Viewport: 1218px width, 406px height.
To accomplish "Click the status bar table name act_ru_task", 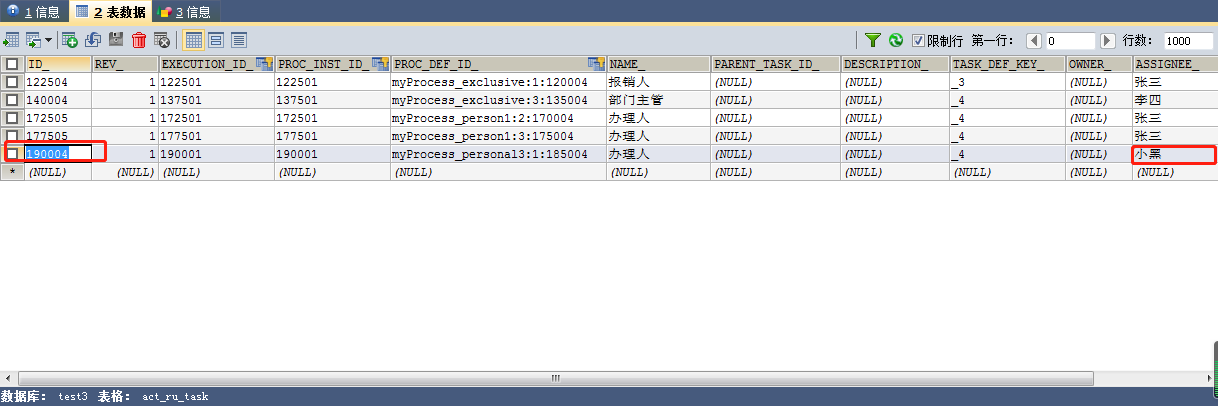I will coord(175,397).
